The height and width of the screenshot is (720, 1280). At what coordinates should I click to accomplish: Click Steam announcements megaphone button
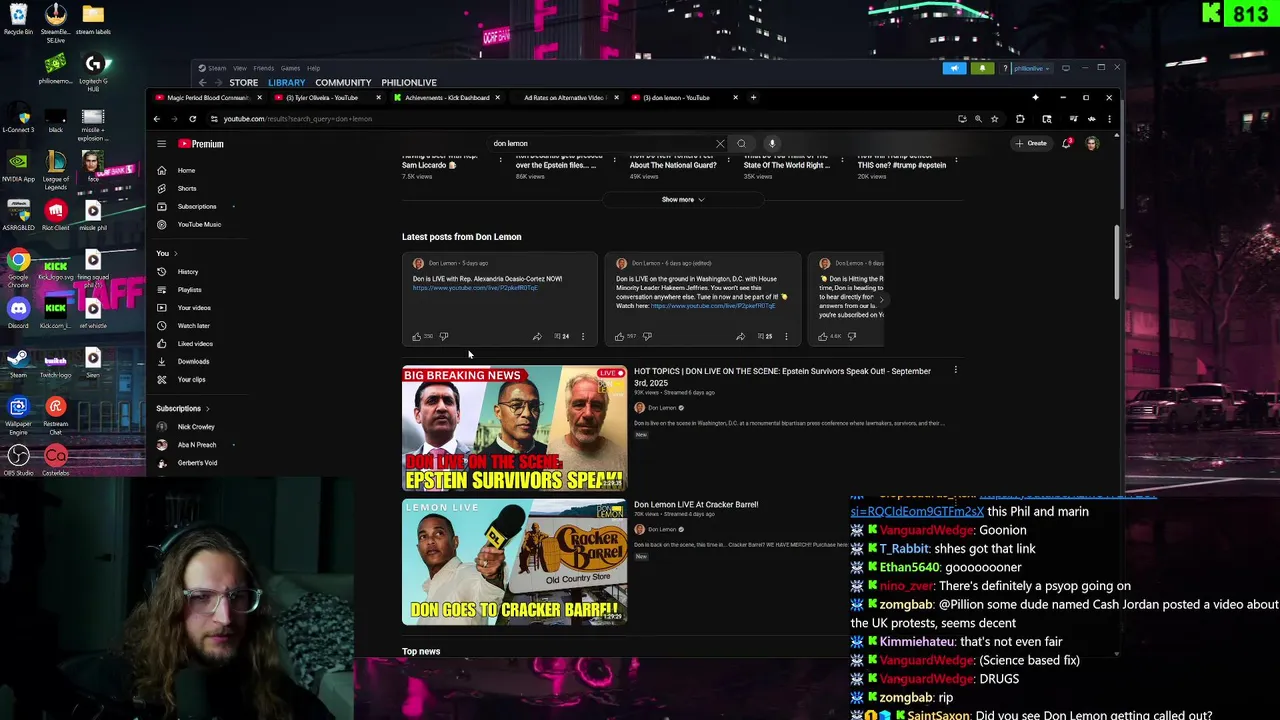click(x=954, y=68)
